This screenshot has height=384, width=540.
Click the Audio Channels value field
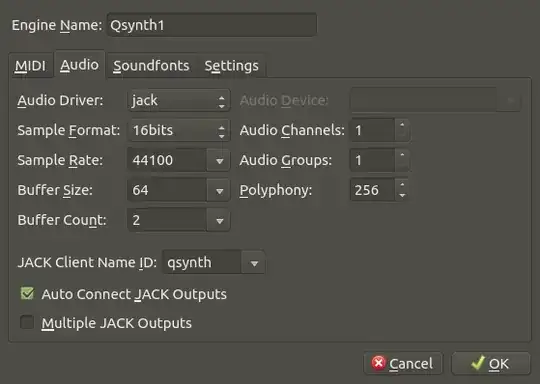pos(373,130)
